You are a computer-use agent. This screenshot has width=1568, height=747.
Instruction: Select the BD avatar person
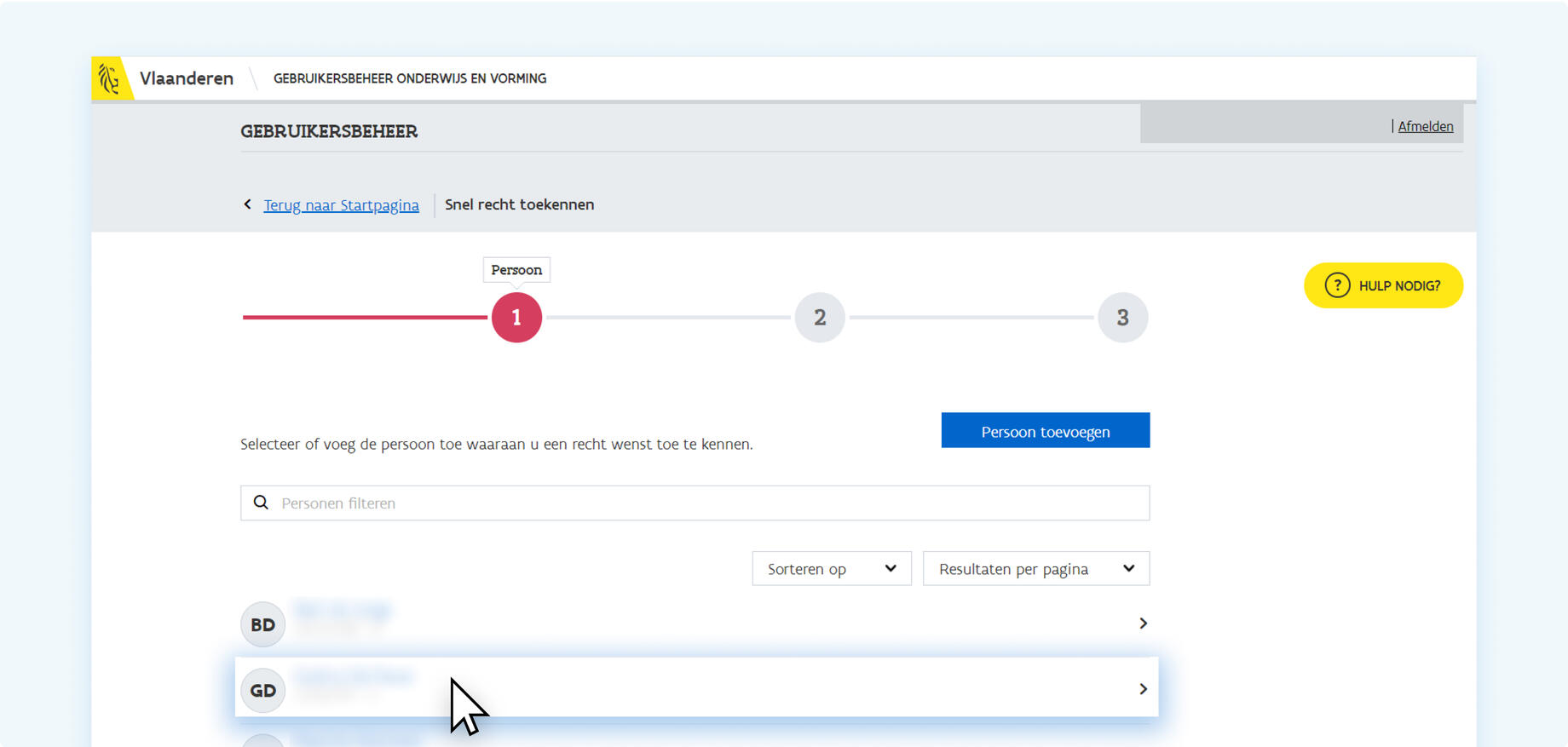coord(262,624)
